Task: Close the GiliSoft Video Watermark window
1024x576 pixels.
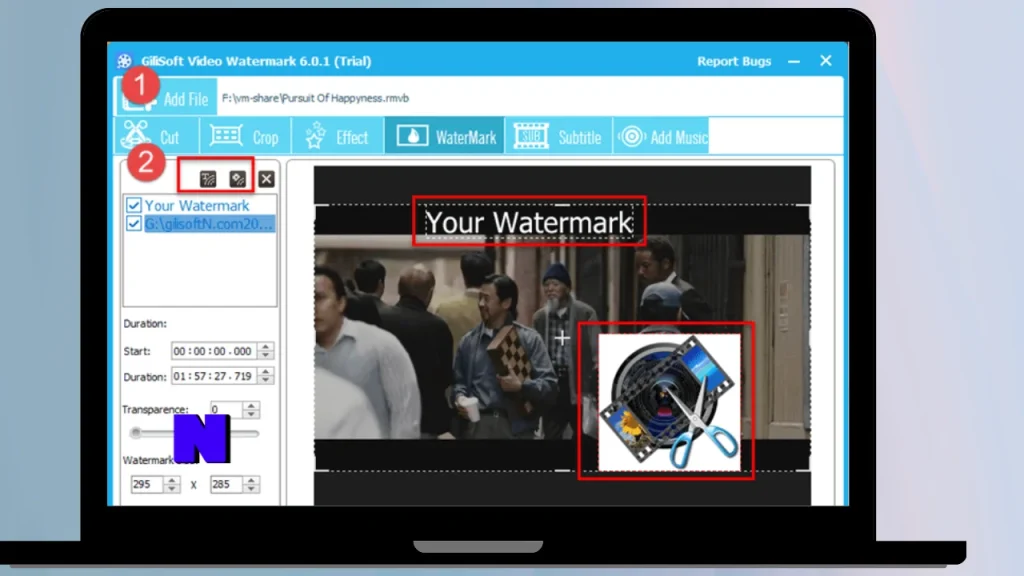Action: click(x=826, y=61)
